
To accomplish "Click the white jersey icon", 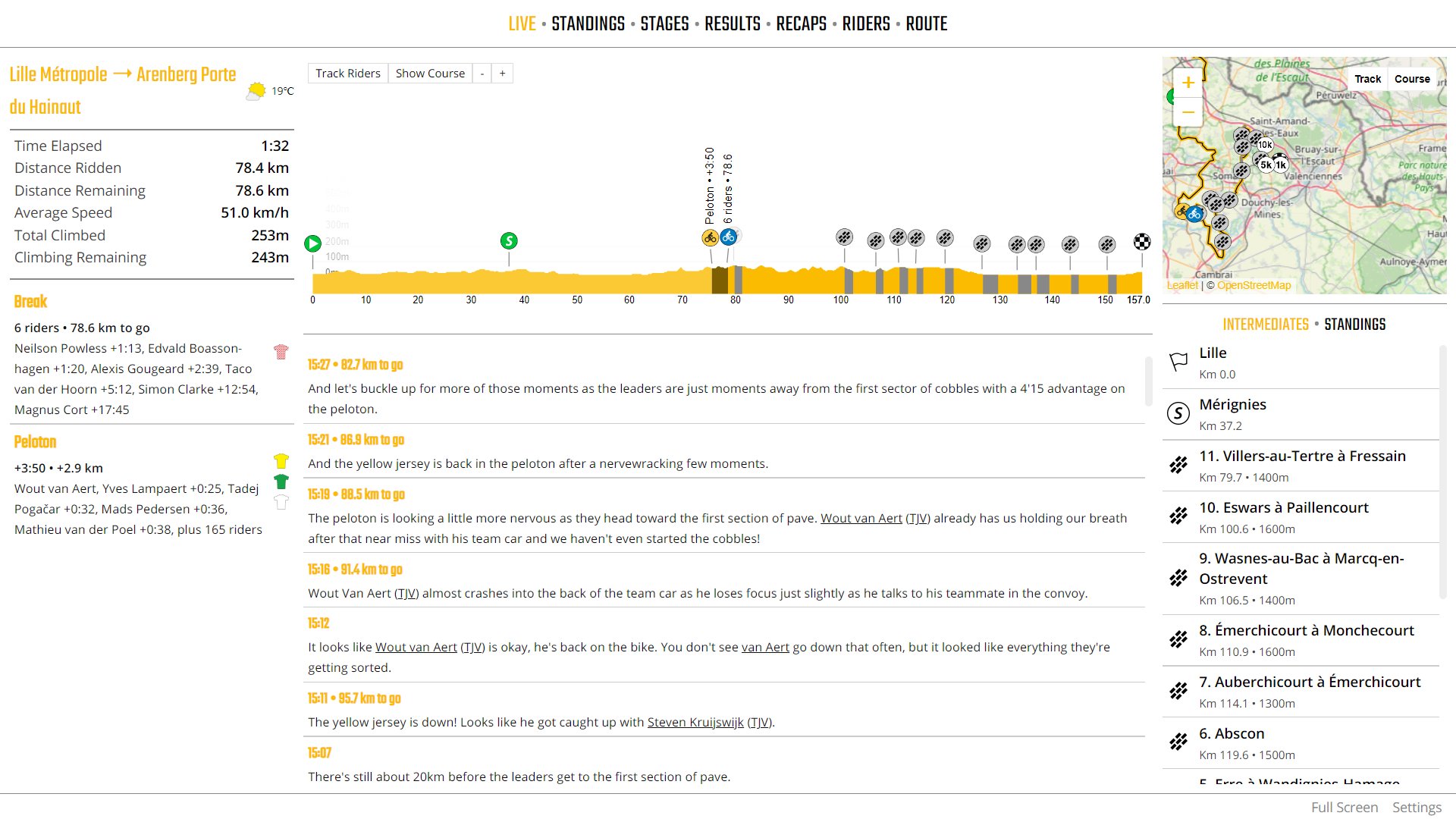I will 281,502.
